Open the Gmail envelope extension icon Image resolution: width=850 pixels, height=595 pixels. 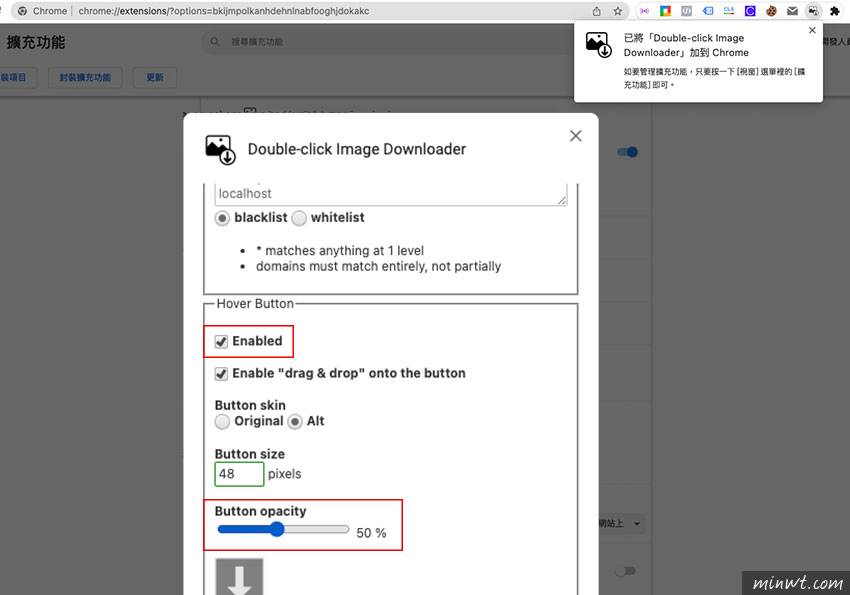[791, 11]
